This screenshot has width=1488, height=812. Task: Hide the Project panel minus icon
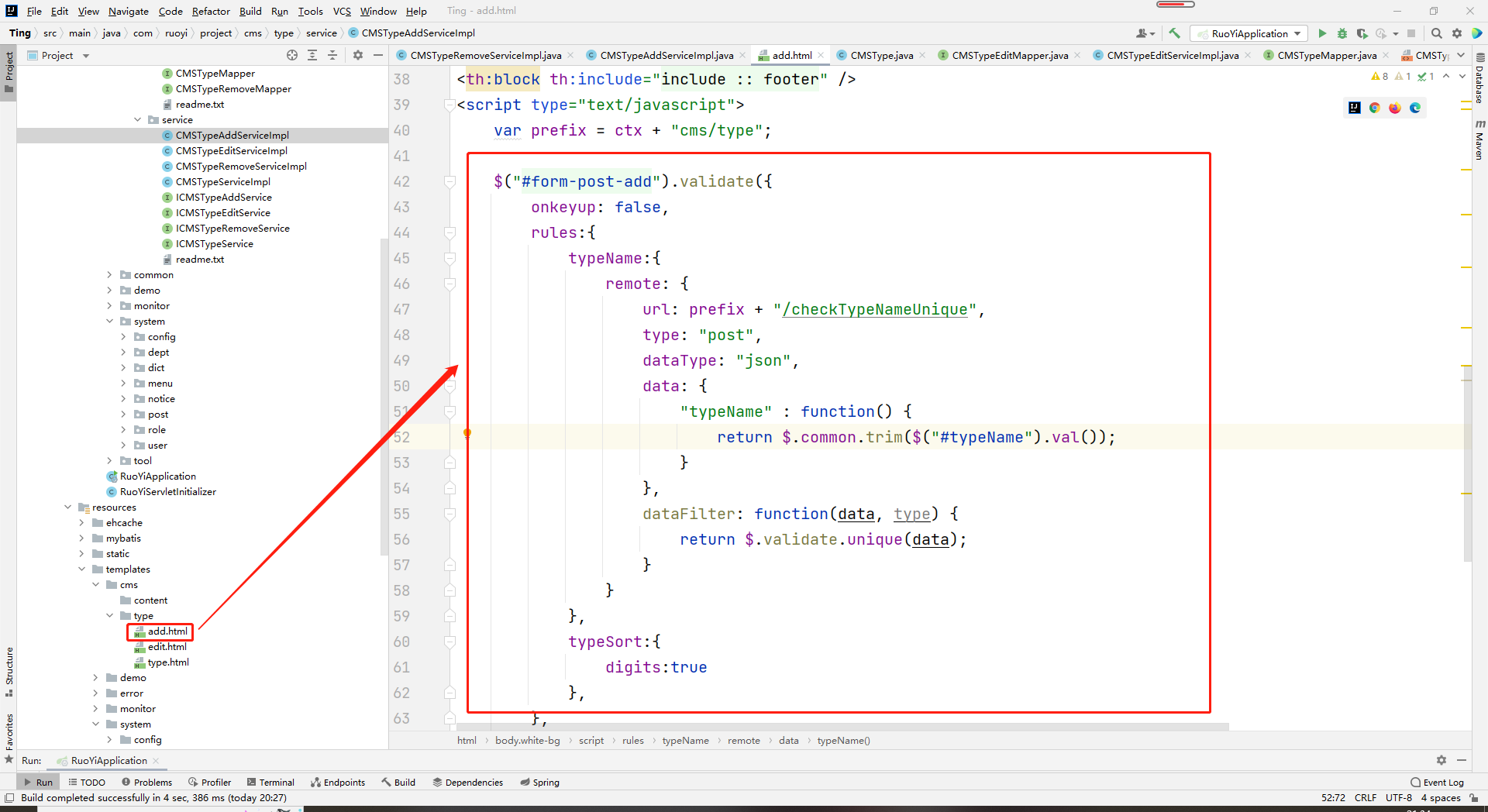click(378, 55)
